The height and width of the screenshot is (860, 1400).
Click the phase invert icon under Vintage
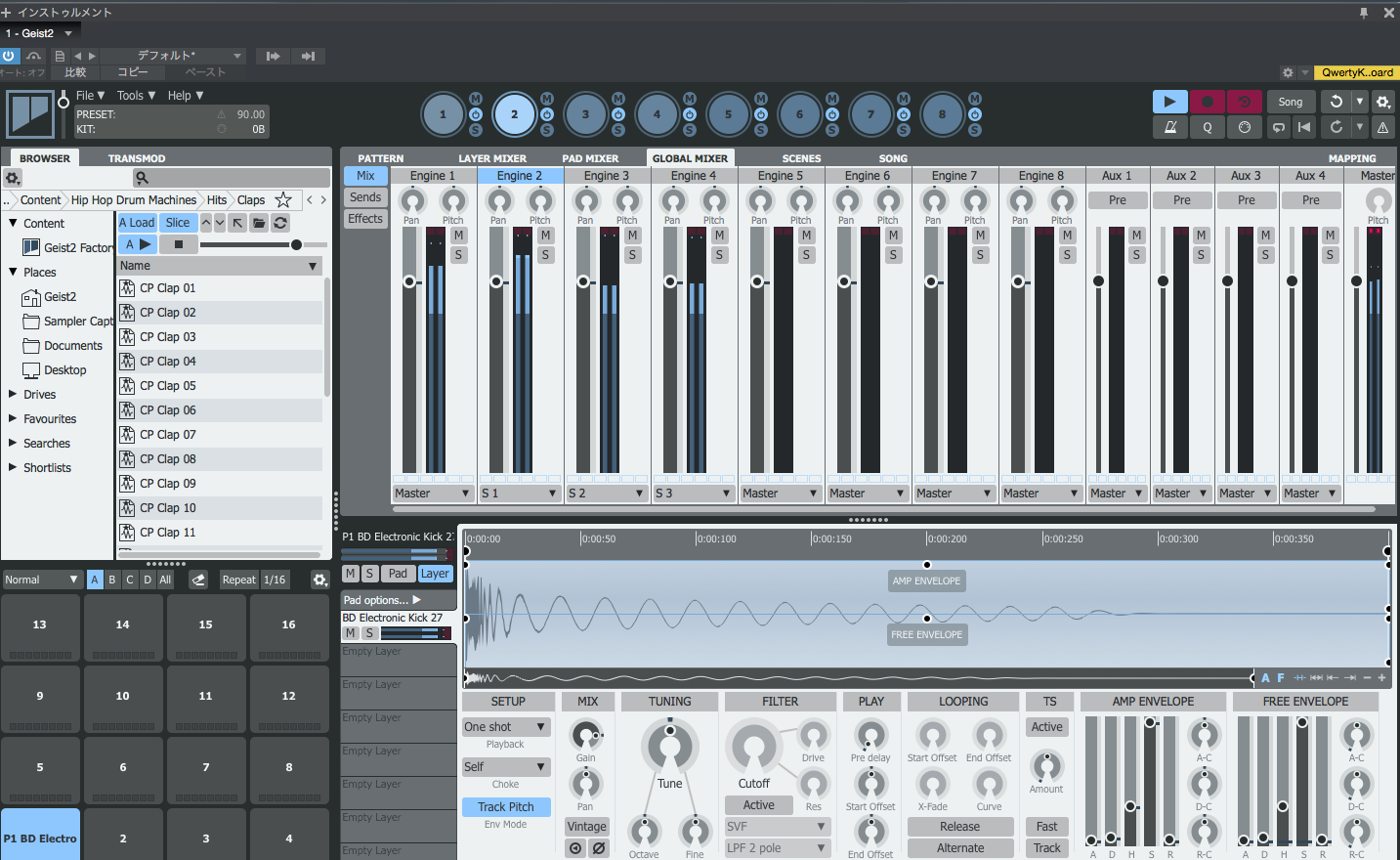click(x=599, y=848)
